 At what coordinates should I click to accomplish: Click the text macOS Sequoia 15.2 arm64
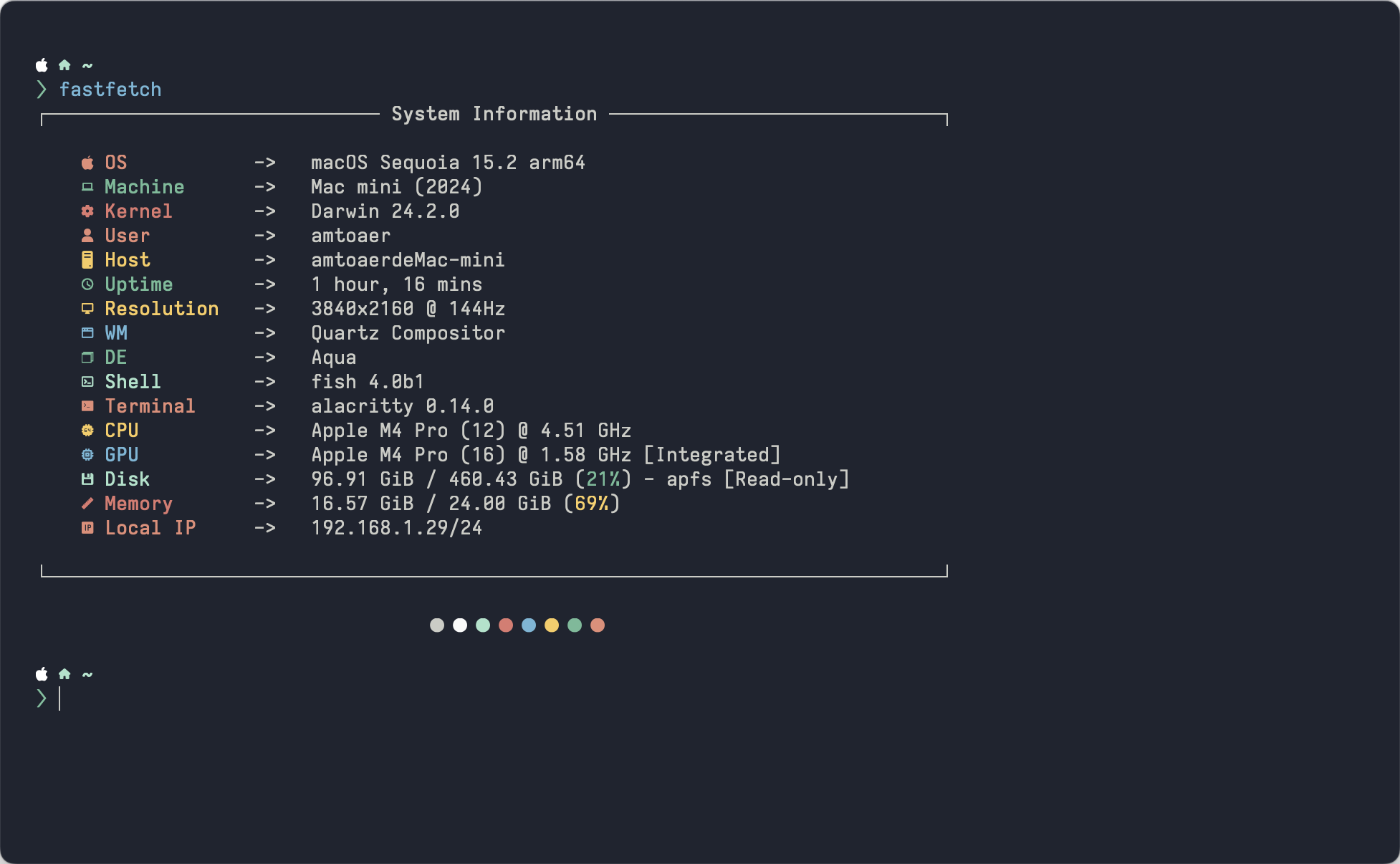point(449,163)
